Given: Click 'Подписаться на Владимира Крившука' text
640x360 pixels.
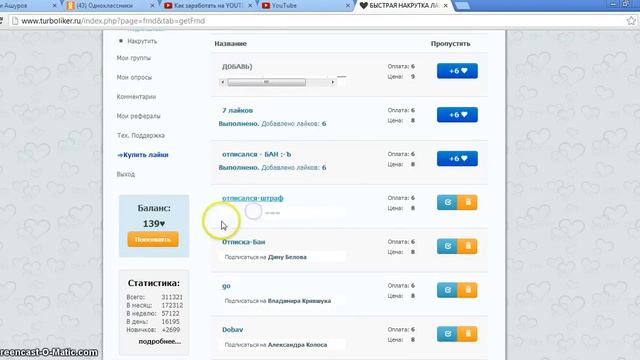Looking at the screenshot, I should click(278, 301).
